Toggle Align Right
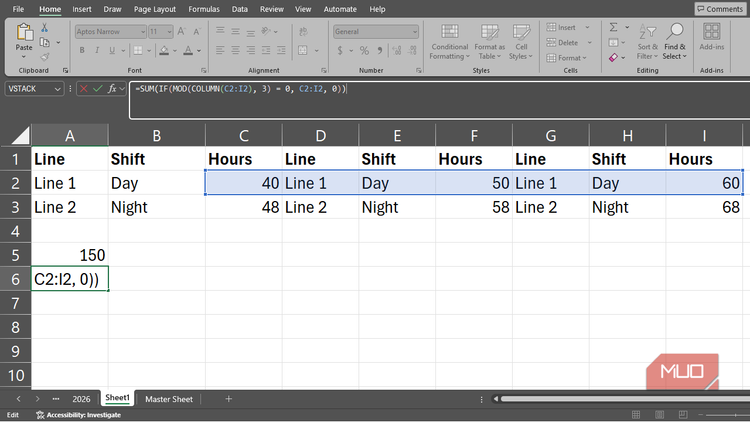Image resolution: width=750 pixels, height=422 pixels. point(251,50)
